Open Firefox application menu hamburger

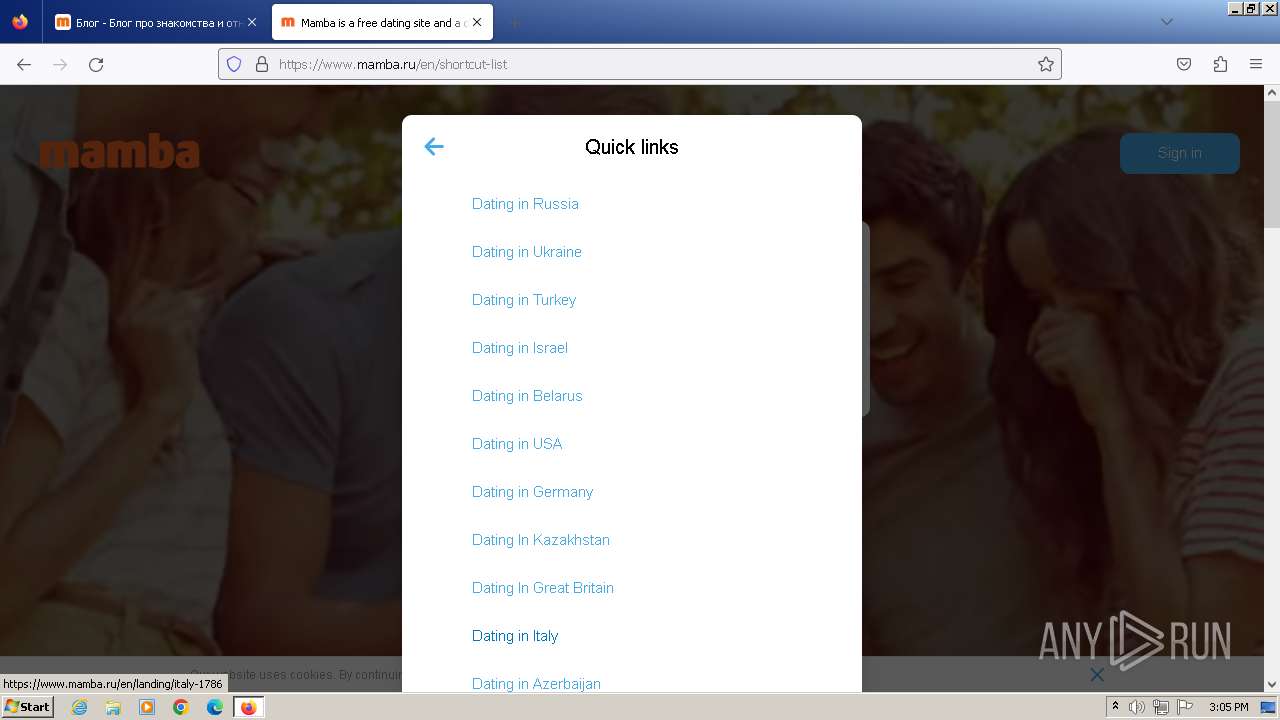click(1256, 64)
